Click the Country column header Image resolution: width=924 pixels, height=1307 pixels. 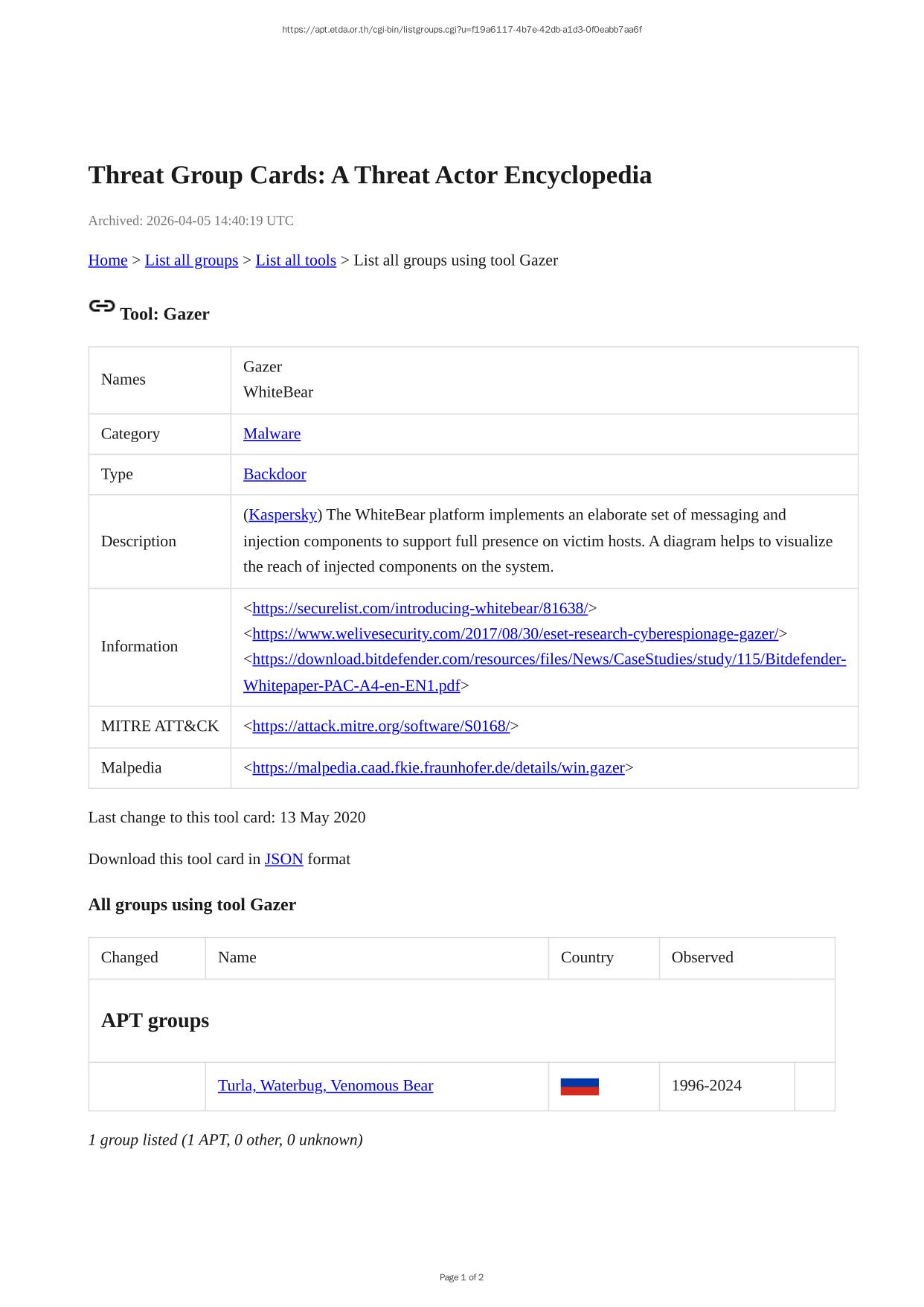click(587, 958)
